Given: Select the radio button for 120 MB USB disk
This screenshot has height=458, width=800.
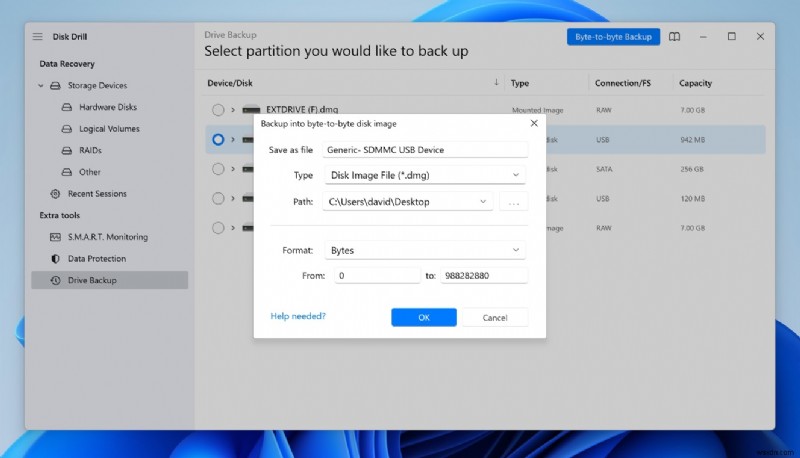Looking at the screenshot, I should click(x=218, y=198).
